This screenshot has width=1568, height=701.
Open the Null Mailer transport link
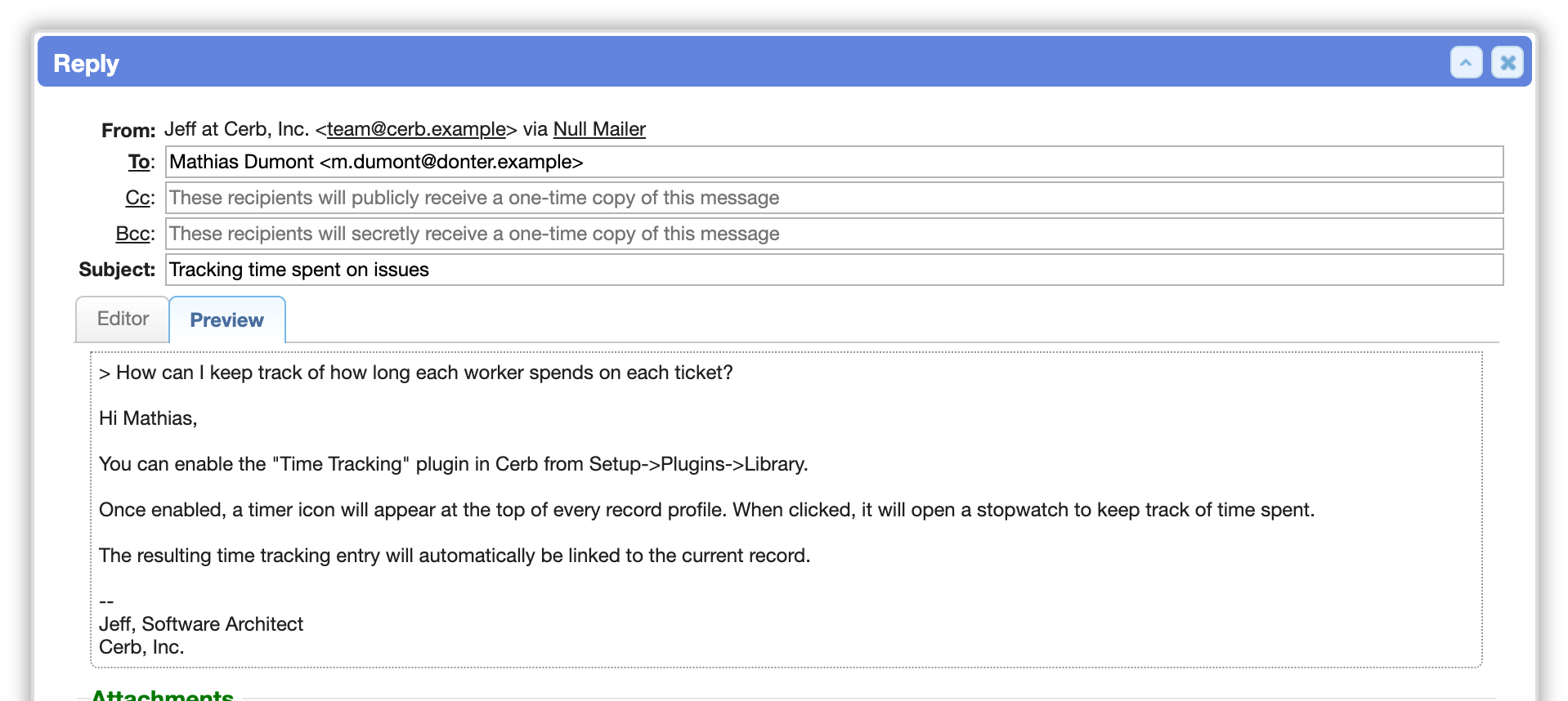(599, 129)
